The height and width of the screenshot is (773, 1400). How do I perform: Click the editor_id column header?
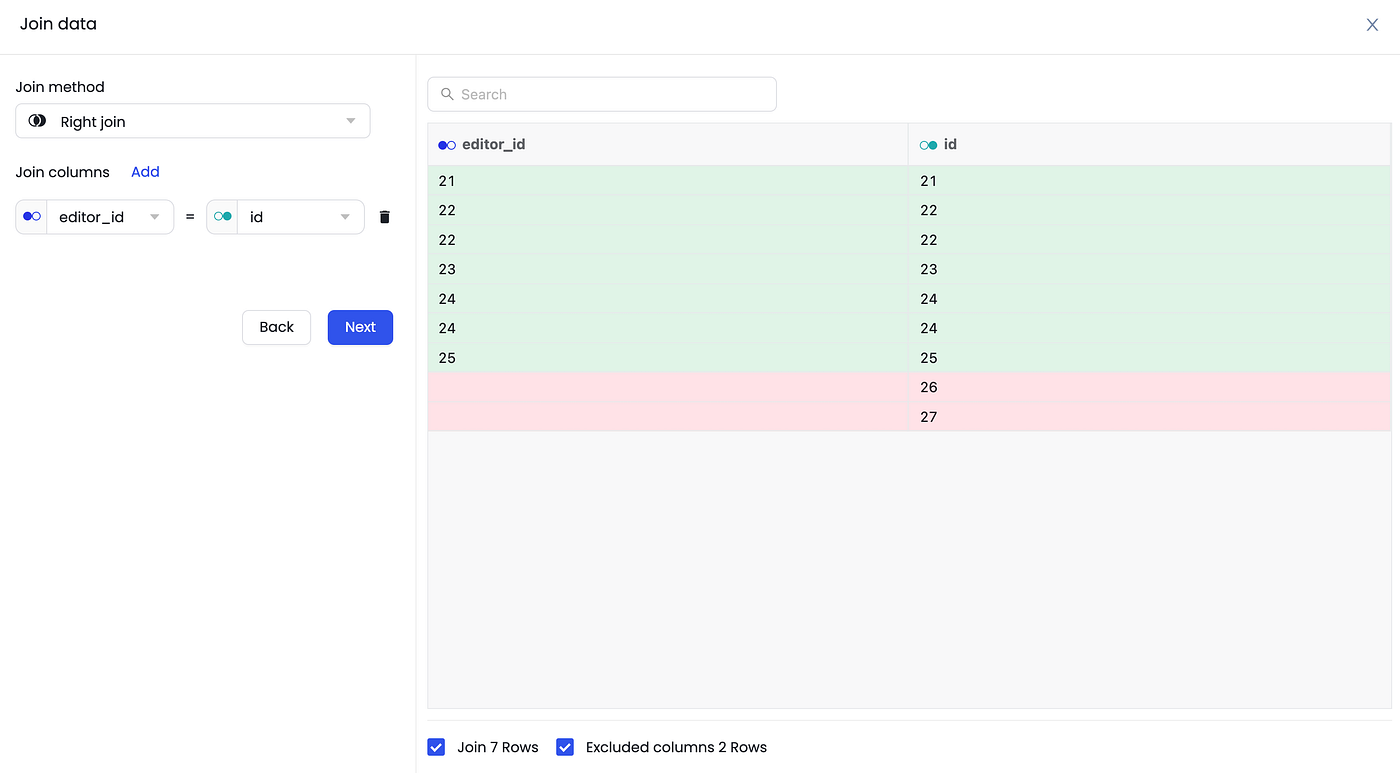coord(492,144)
